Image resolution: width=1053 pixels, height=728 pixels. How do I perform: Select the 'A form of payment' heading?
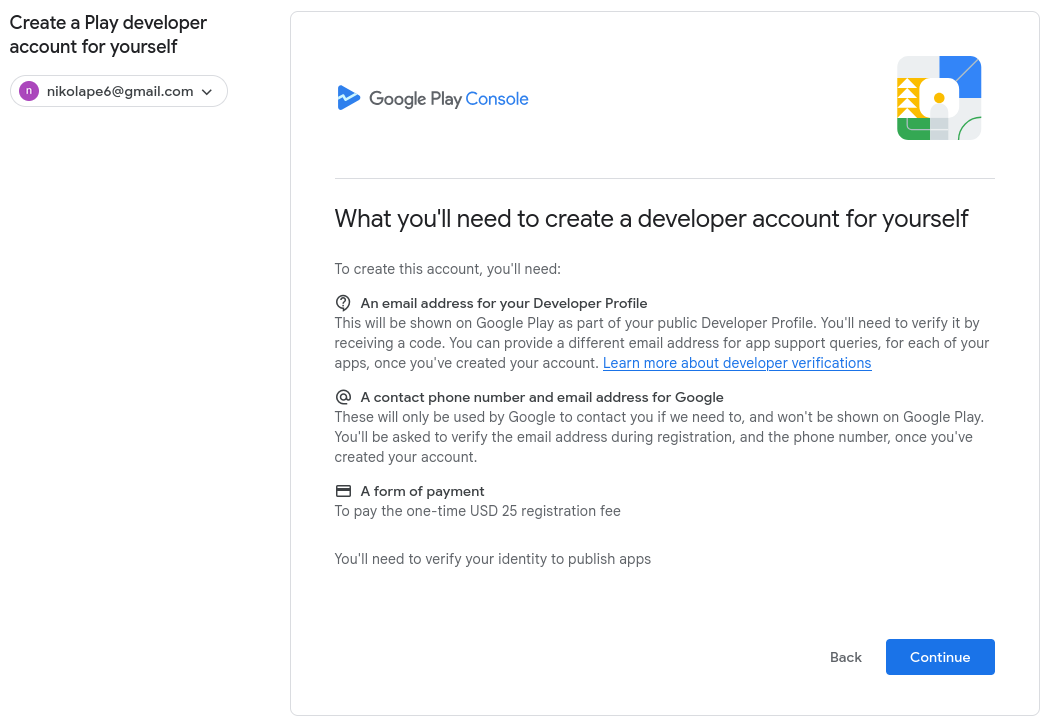click(x=422, y=491)
